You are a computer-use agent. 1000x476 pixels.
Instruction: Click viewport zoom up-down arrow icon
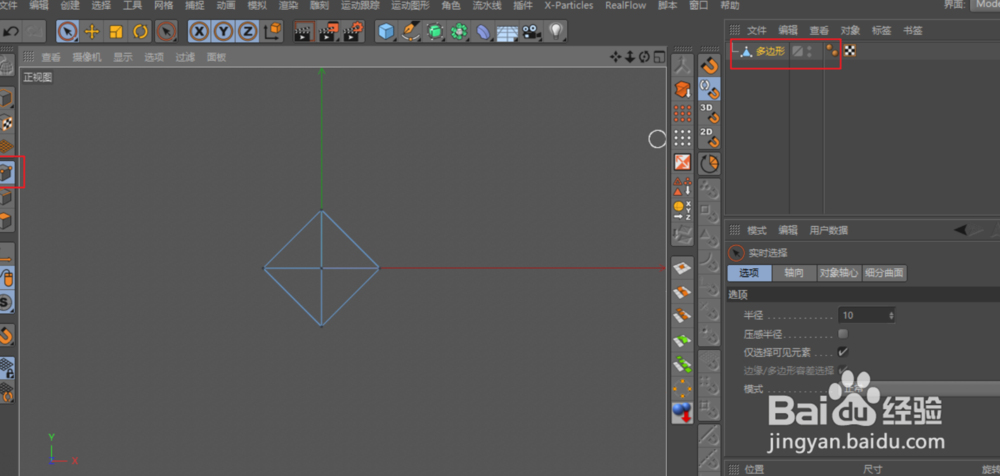(x=629, y=57)
